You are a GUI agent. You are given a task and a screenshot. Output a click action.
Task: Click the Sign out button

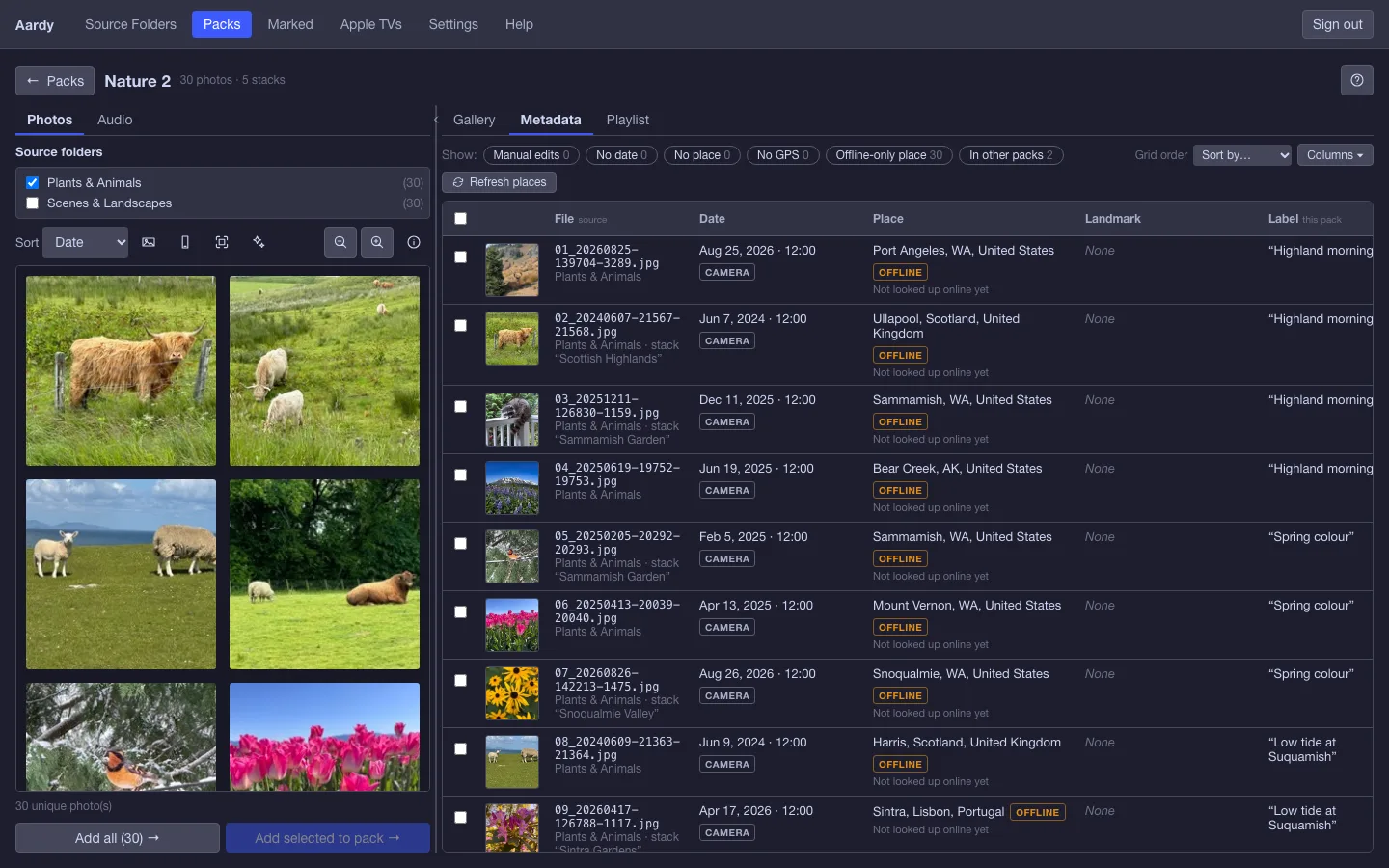1337,24
